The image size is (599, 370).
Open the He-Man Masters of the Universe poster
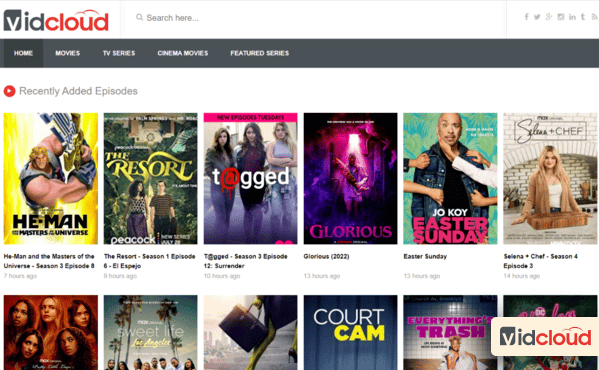click(51, 178)
